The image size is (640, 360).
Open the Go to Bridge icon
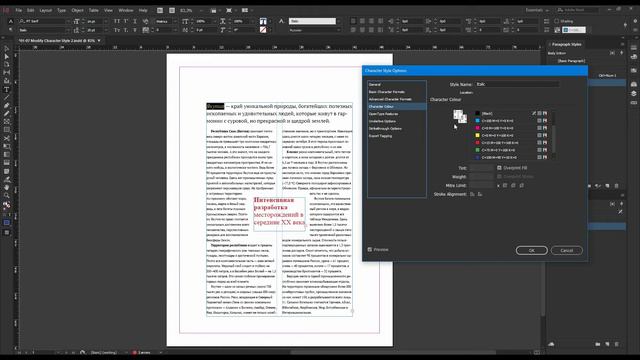pos(160,10)
